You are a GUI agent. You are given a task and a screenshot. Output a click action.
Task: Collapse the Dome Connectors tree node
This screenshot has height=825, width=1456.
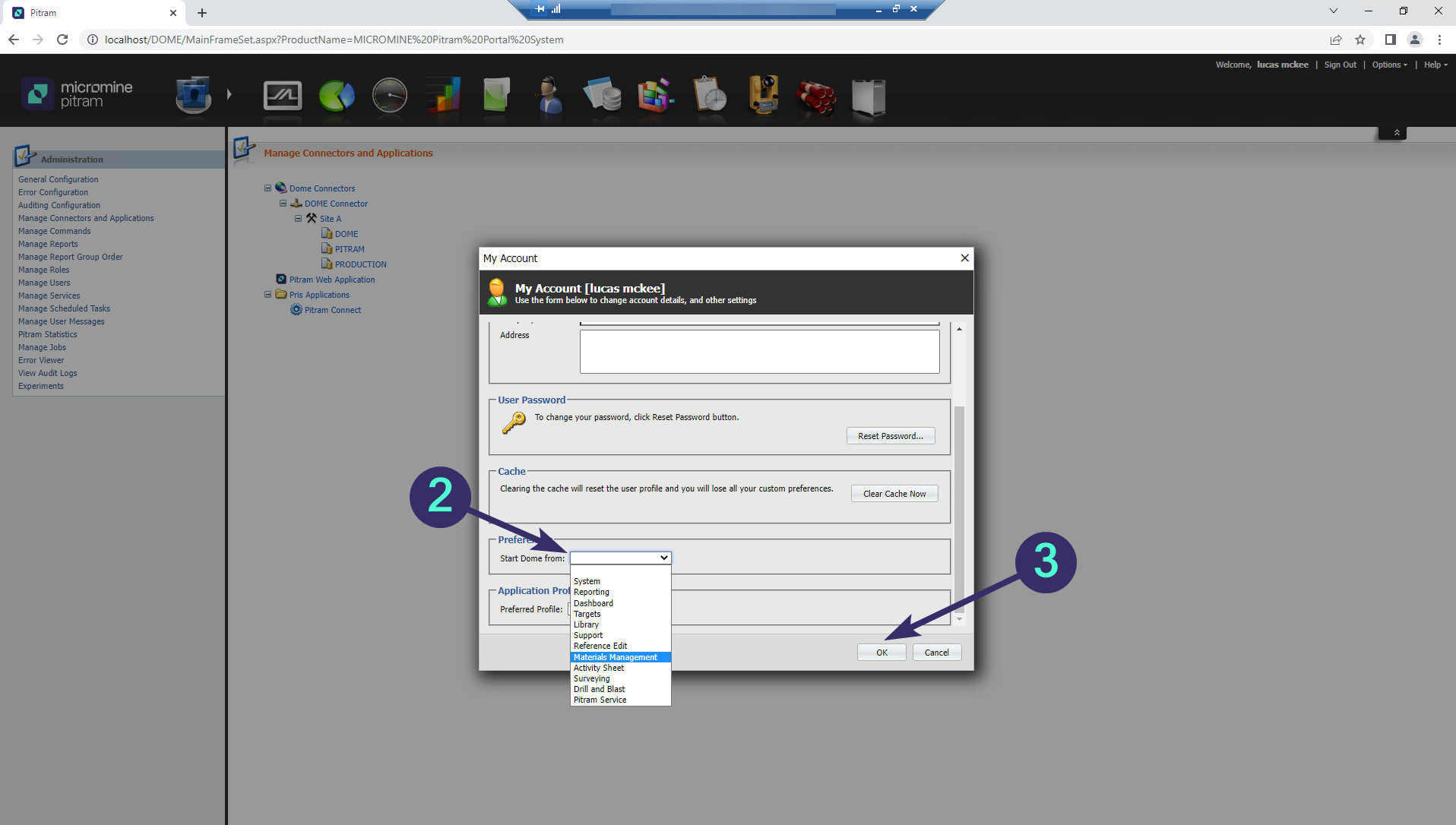[267, 188]
